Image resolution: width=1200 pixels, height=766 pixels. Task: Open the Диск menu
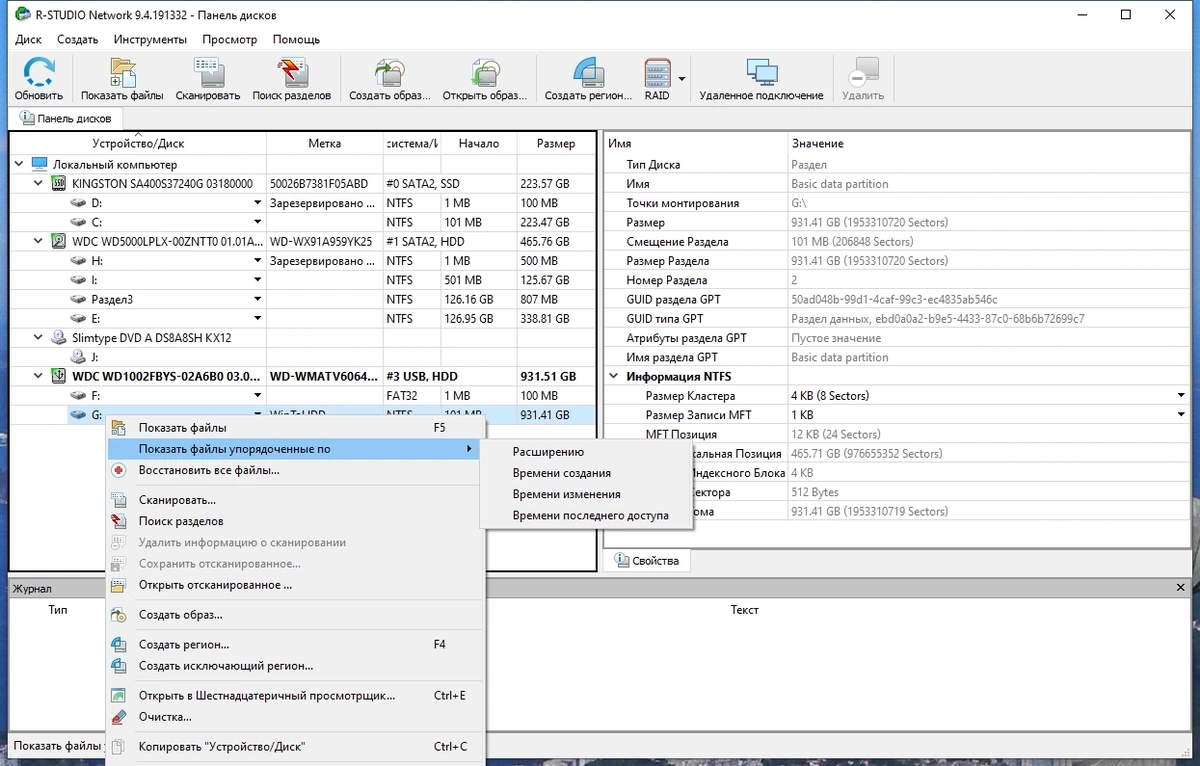29,39
